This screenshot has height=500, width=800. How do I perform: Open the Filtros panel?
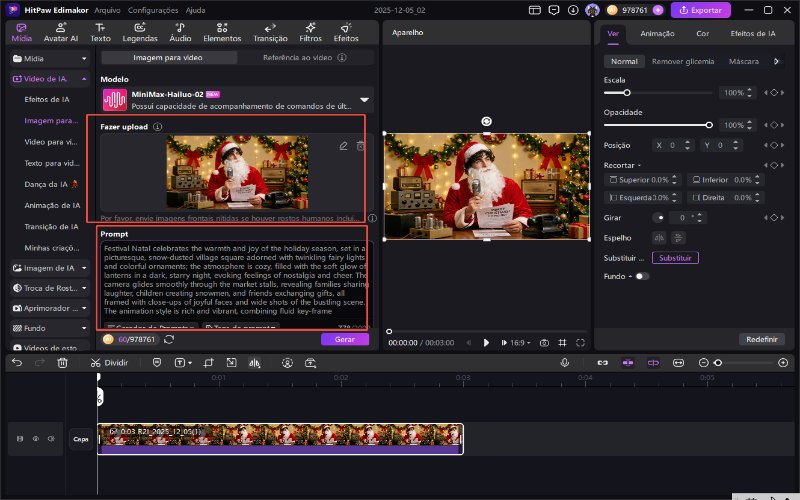[311, 31]
